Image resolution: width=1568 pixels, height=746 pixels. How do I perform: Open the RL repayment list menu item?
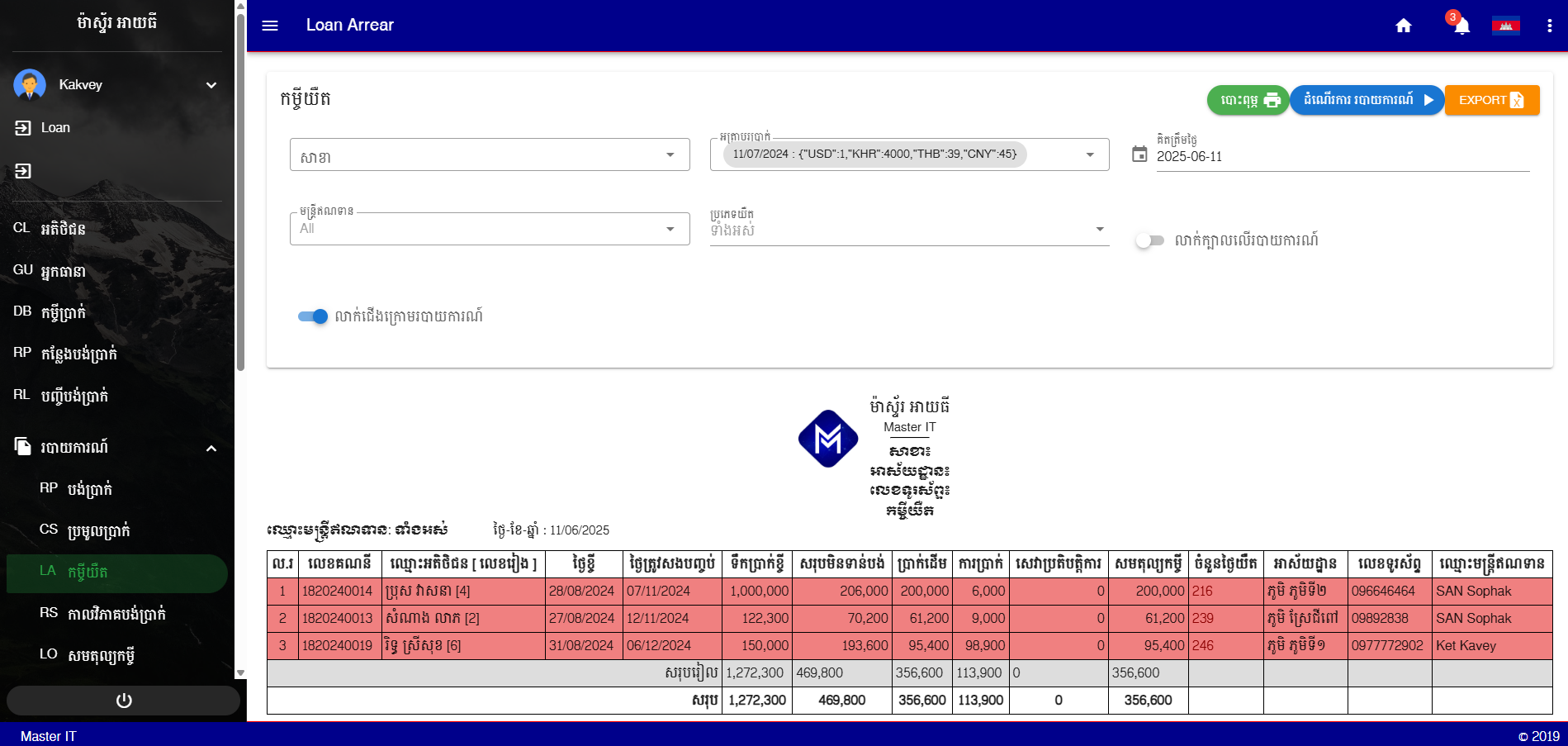point(117,396)
